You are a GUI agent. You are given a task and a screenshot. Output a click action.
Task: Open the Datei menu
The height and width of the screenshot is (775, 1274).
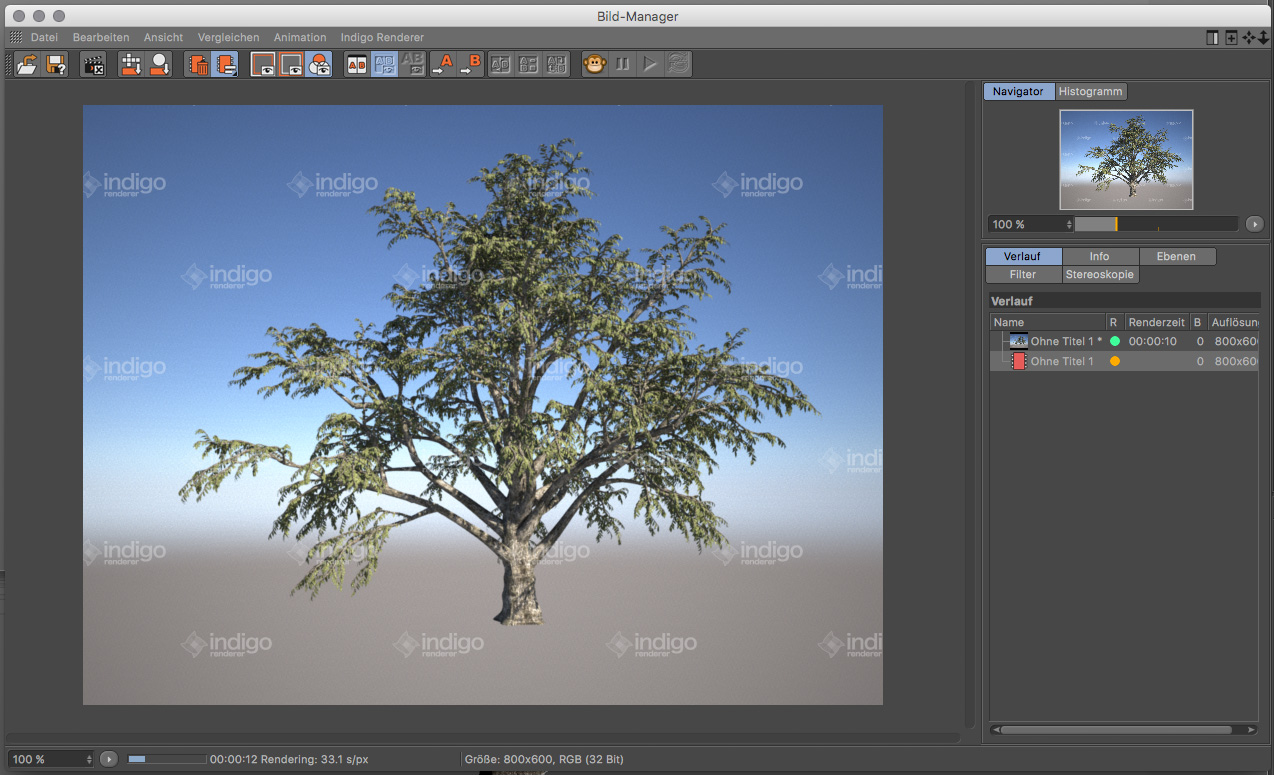point(44,37)
